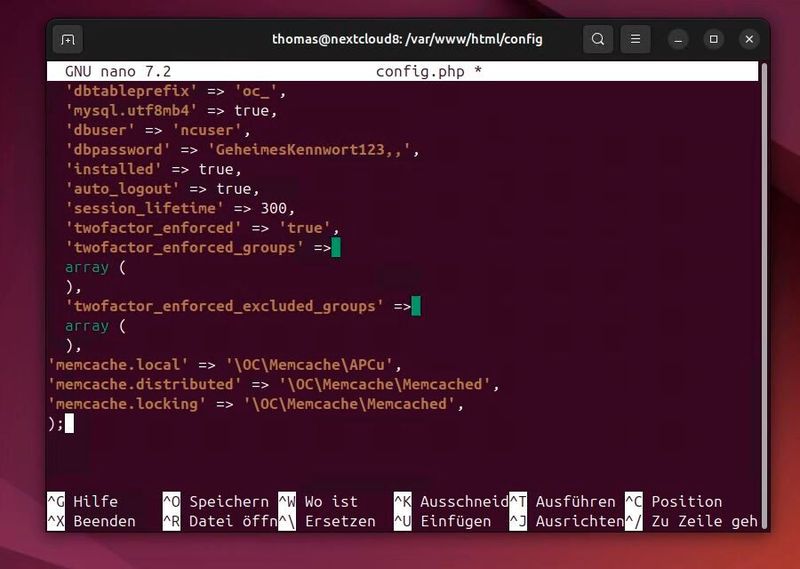Click the 'true' string value of twofactor_enforced
800x569 pixels.
coord(305,228)
